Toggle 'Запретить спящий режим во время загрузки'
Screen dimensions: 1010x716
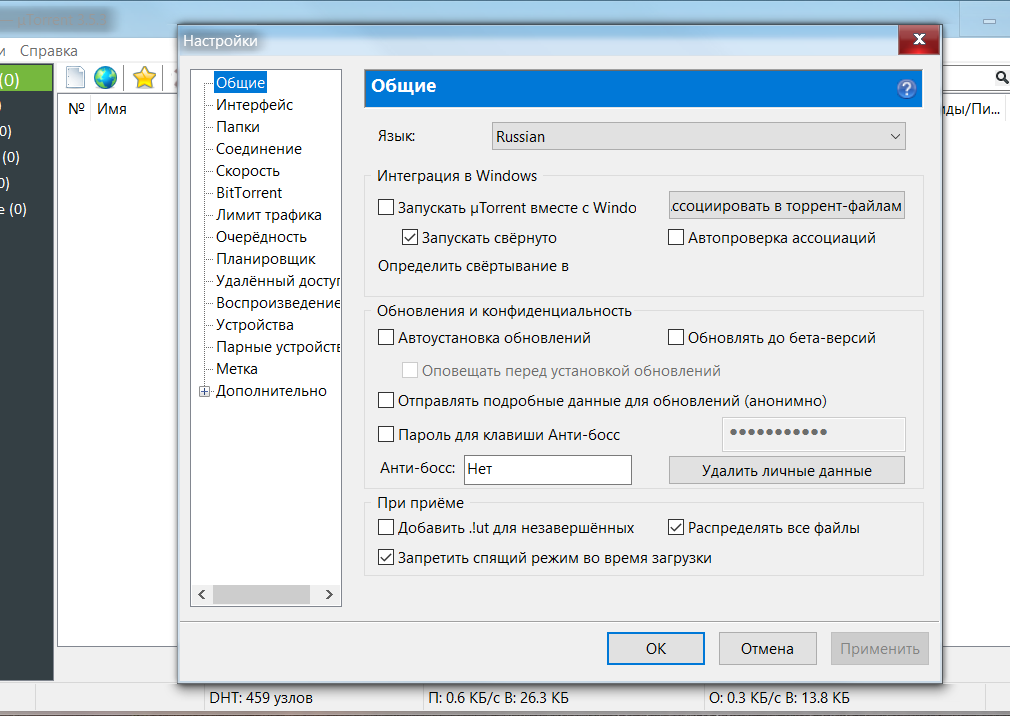point(386,558)
